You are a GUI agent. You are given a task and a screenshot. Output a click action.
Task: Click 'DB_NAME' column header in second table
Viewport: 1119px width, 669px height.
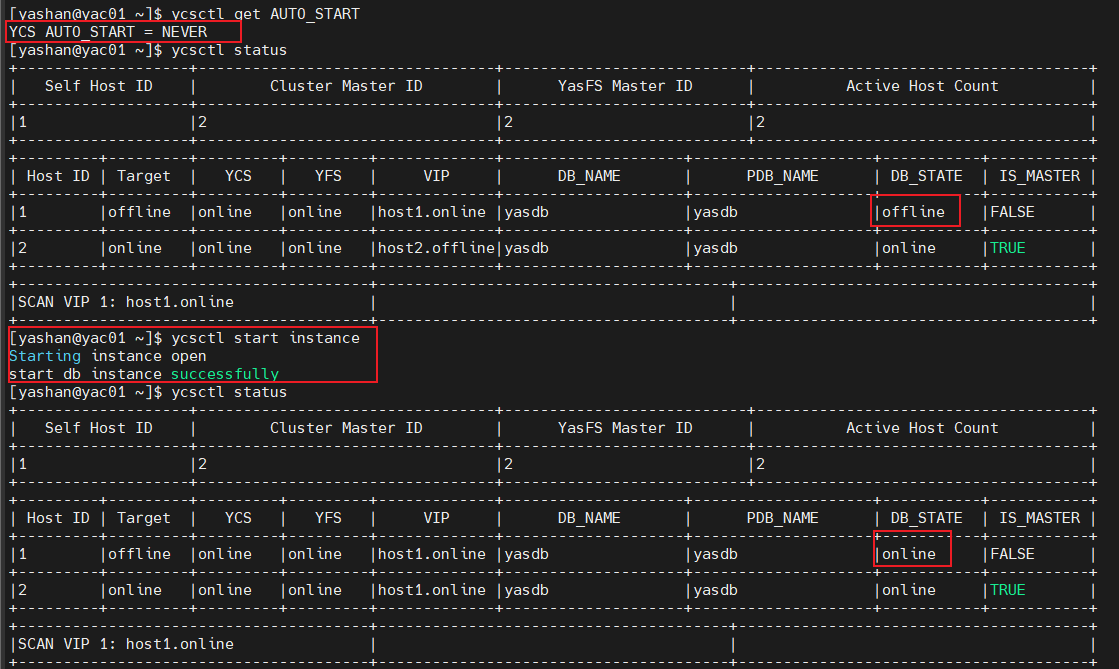(589, 518)
